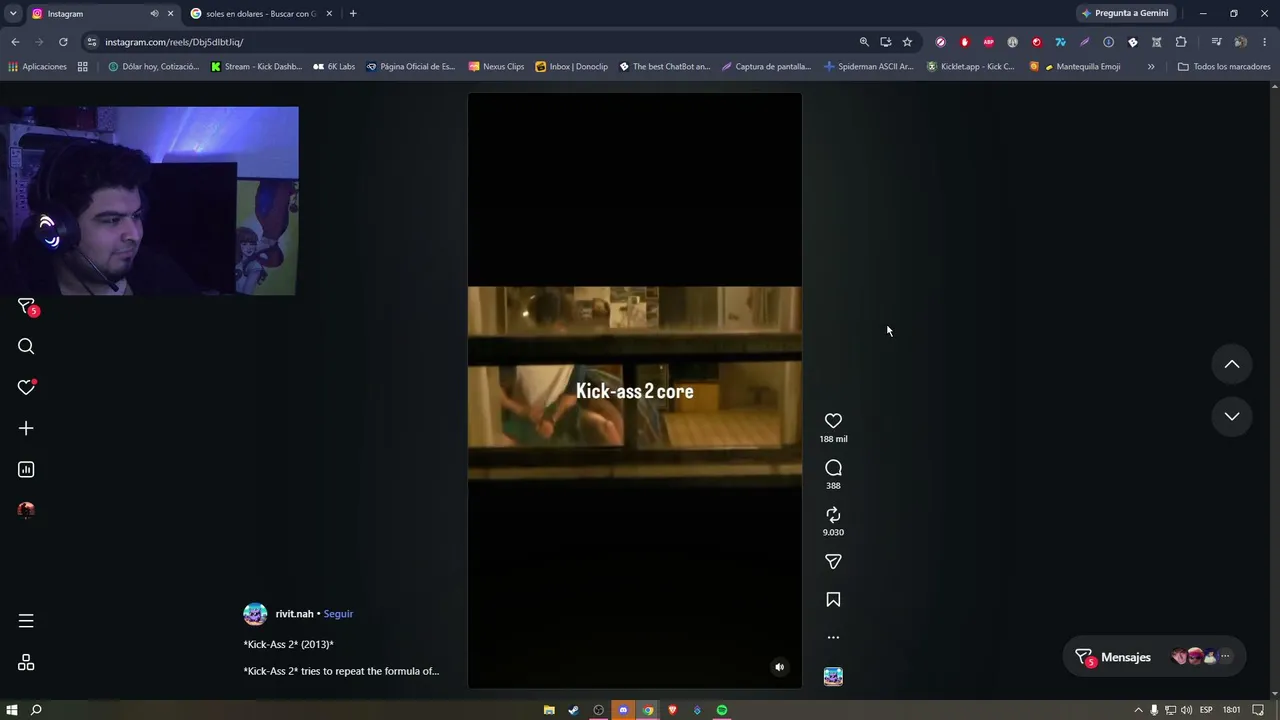Open a new browser tab
This screenshot has height=720, width=1280.
(353, 14)
